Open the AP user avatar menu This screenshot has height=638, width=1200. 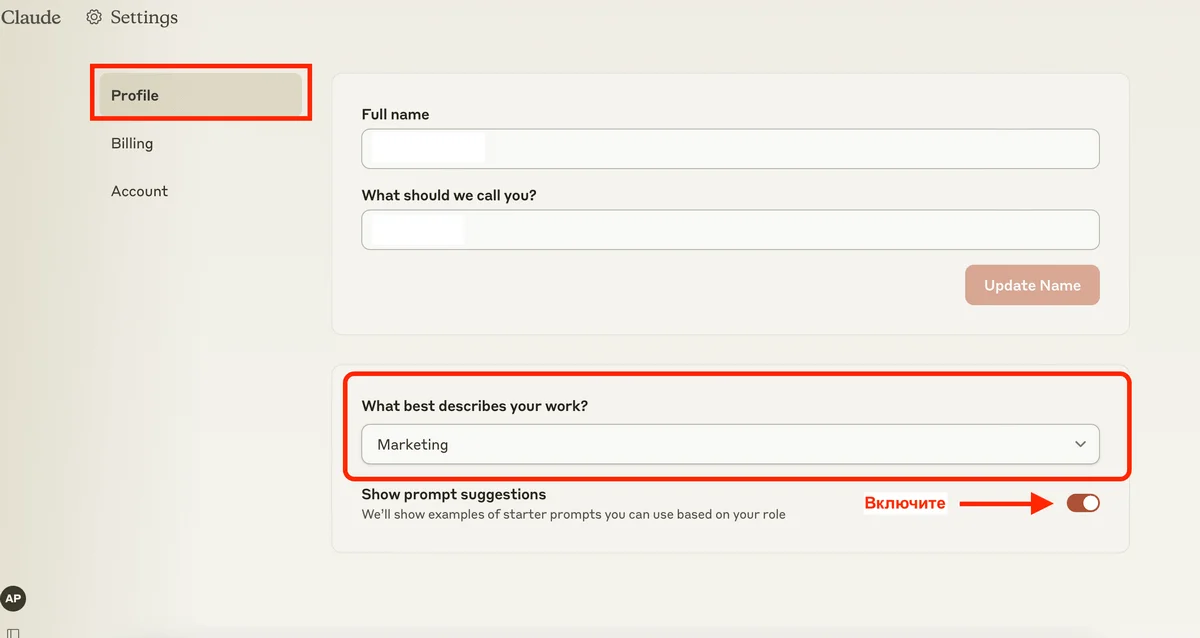(x=13, y=598)
